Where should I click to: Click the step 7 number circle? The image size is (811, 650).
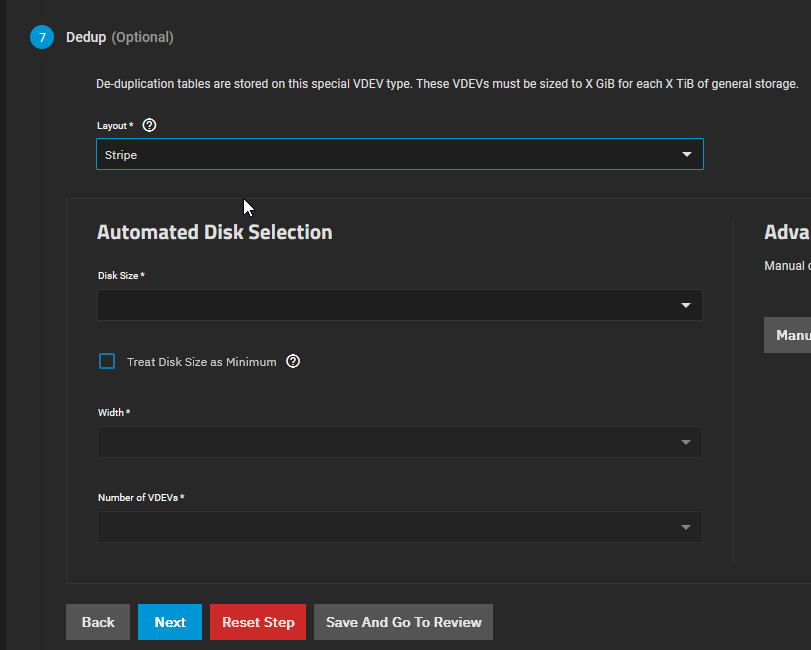(42, 38)
